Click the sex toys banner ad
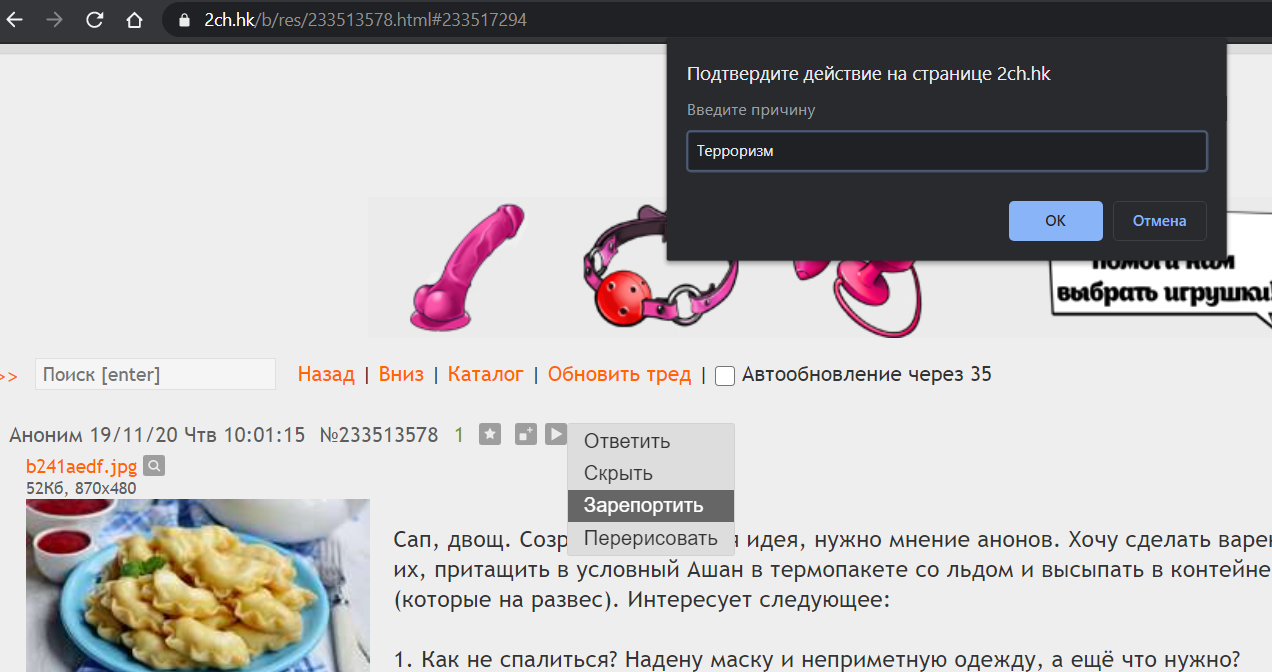 point(820,268)
